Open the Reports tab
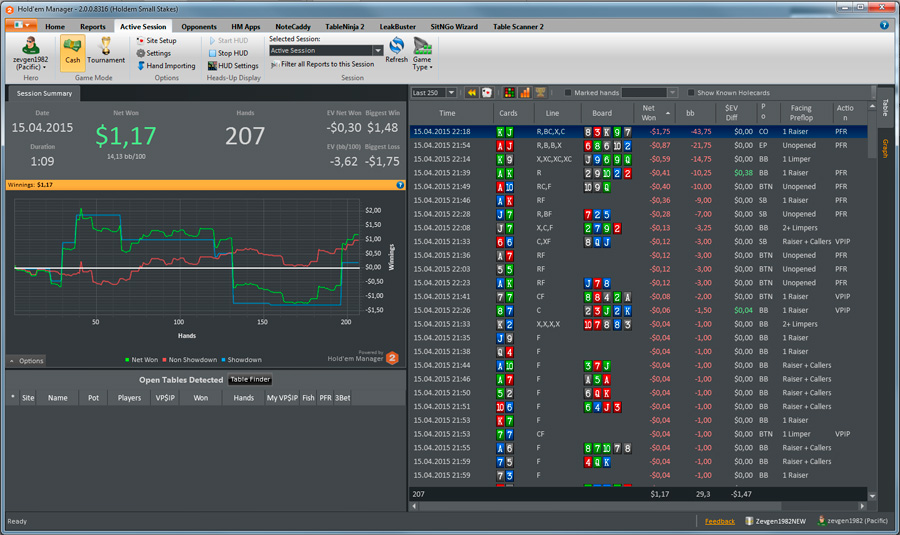The height and width of the screenshot is (535, 900). (x=93, y=26)
